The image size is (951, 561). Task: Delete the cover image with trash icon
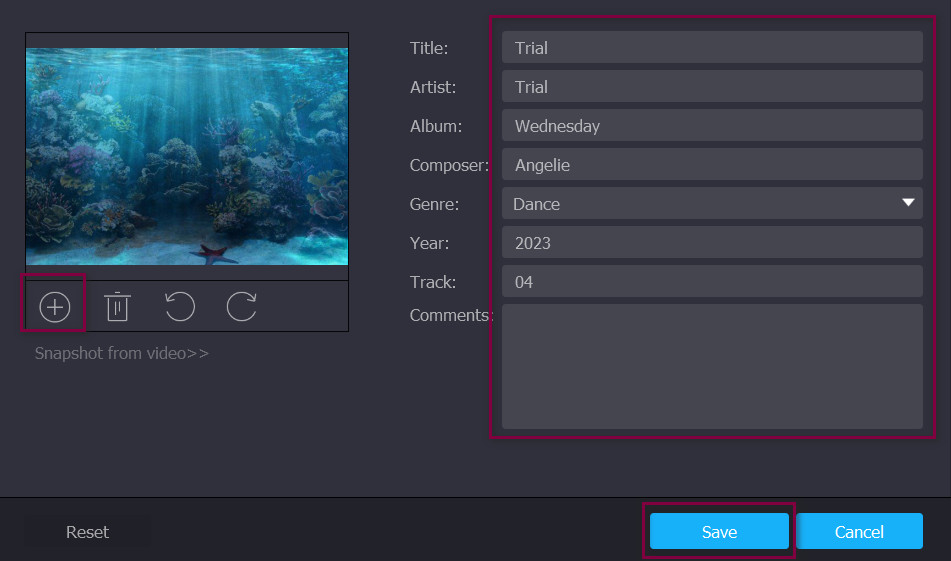(117, 307)
